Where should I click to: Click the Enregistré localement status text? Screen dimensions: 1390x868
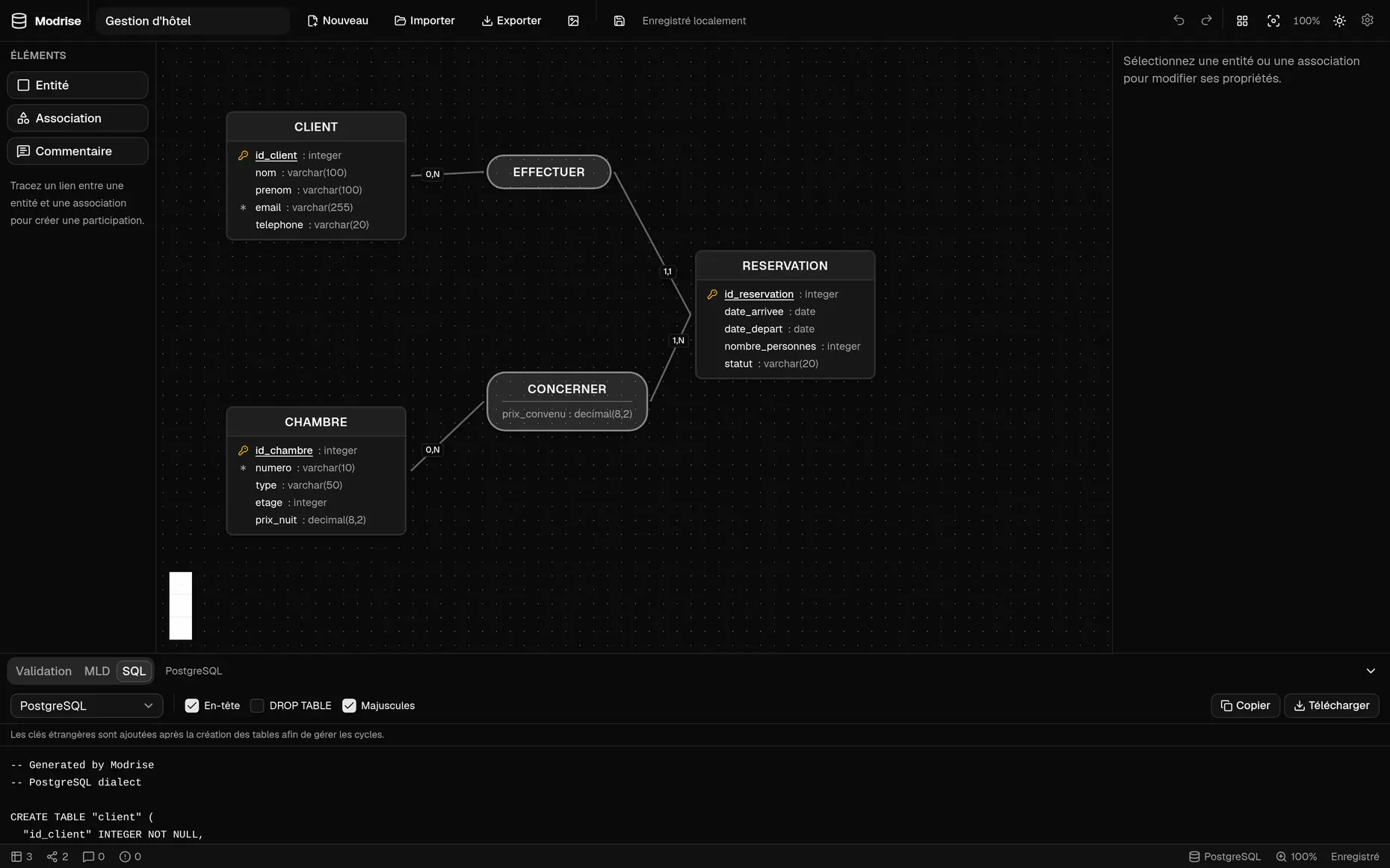coord(694,21)
